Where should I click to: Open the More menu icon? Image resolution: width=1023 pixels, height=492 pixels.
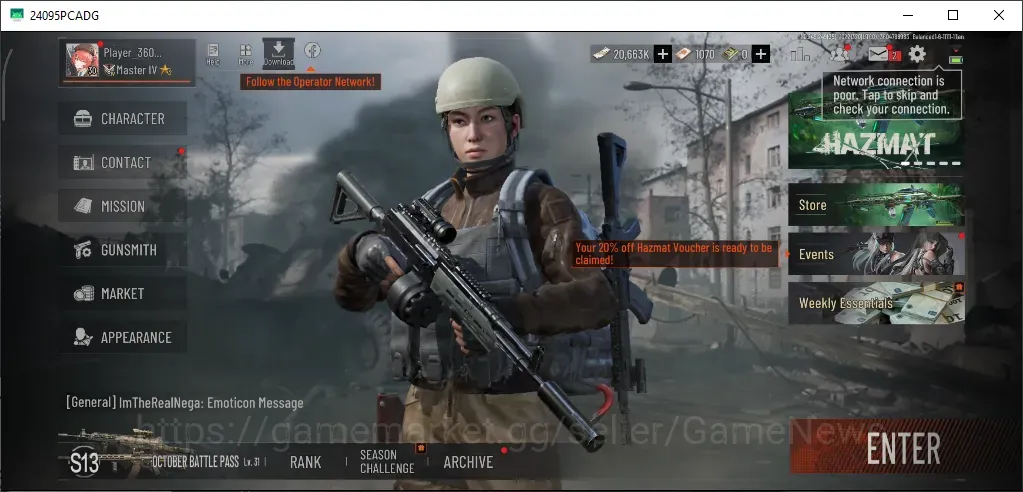click(x=245, y=54)
